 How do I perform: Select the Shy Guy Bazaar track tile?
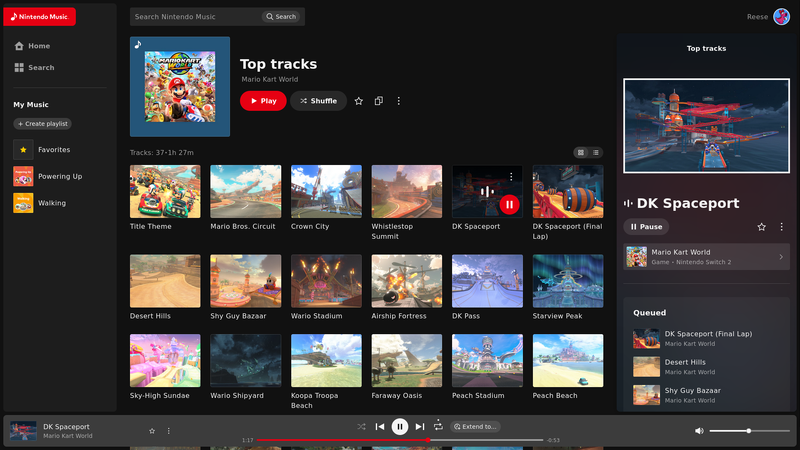245,281
